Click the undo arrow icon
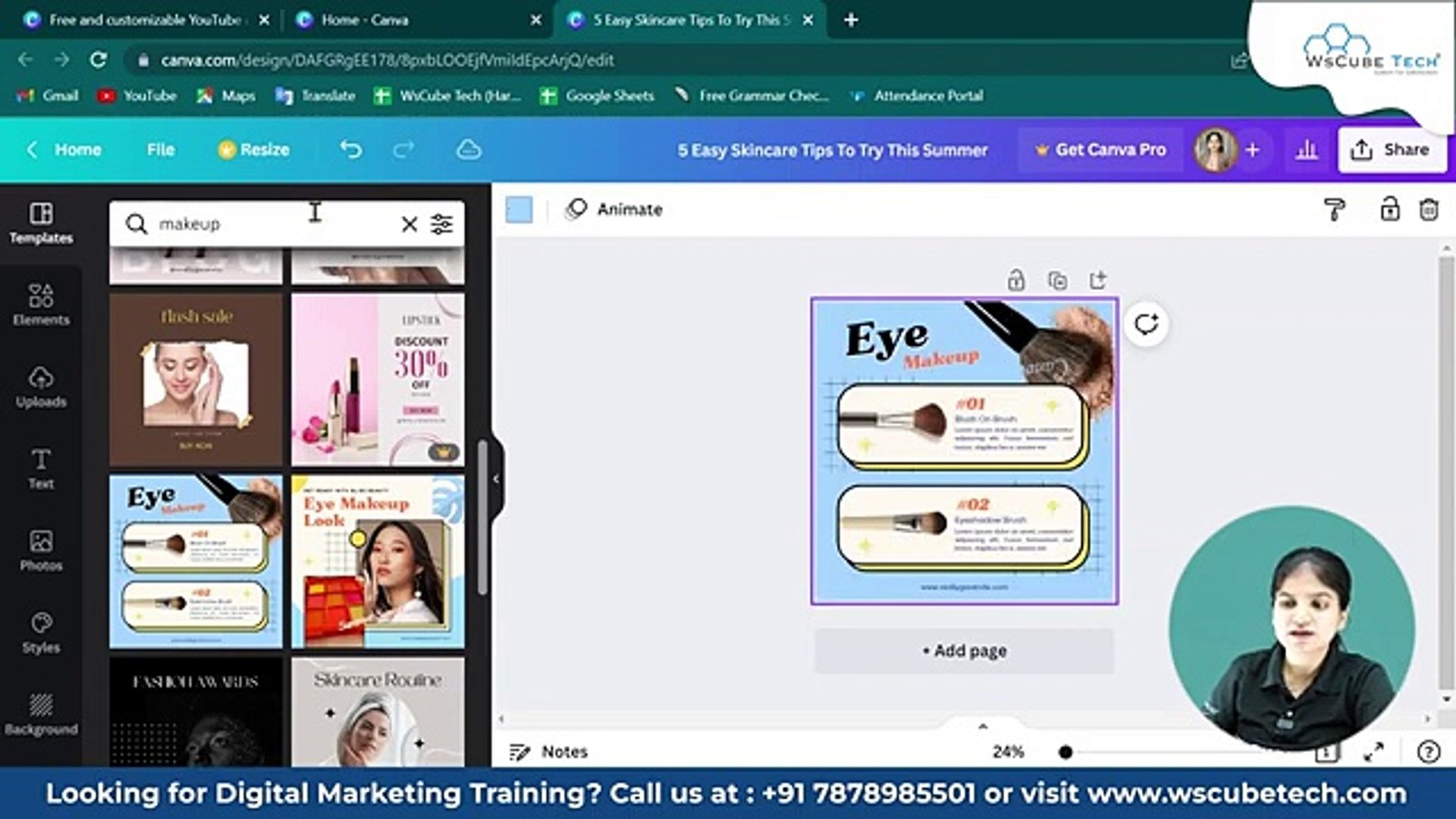 point(350,149)
